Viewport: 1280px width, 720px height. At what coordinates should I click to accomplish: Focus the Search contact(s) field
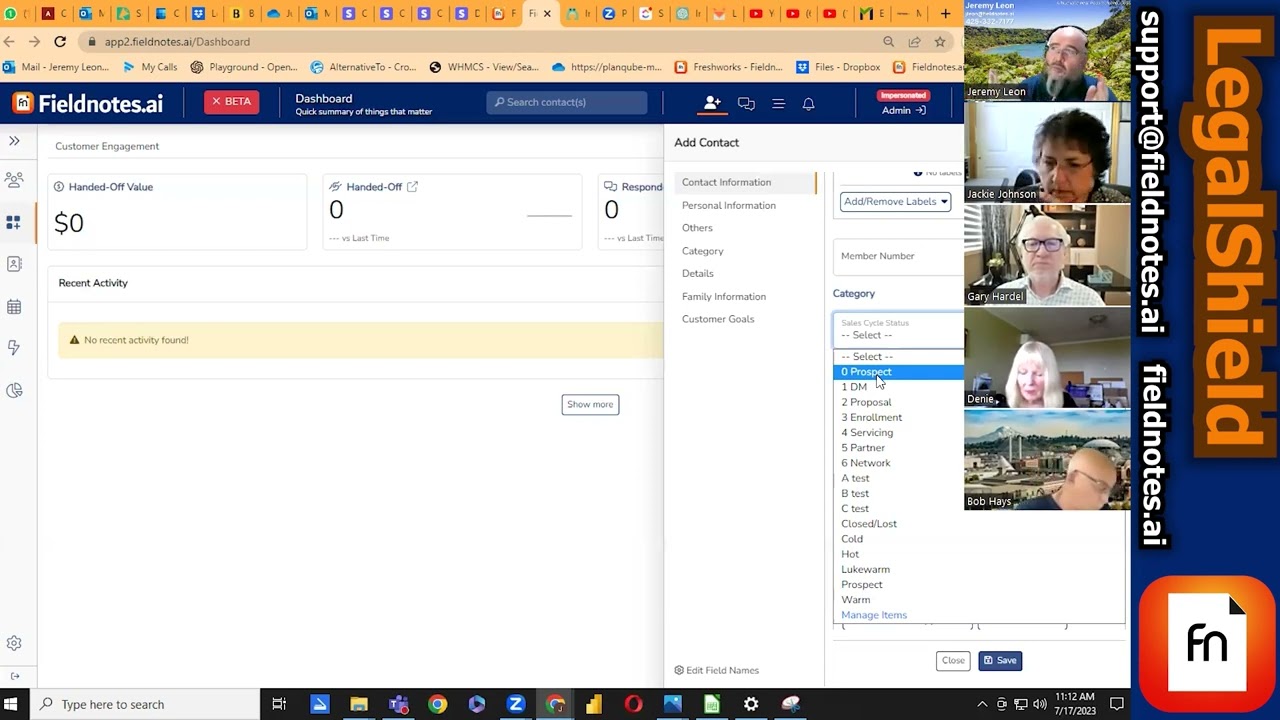(x=567, y=102)
